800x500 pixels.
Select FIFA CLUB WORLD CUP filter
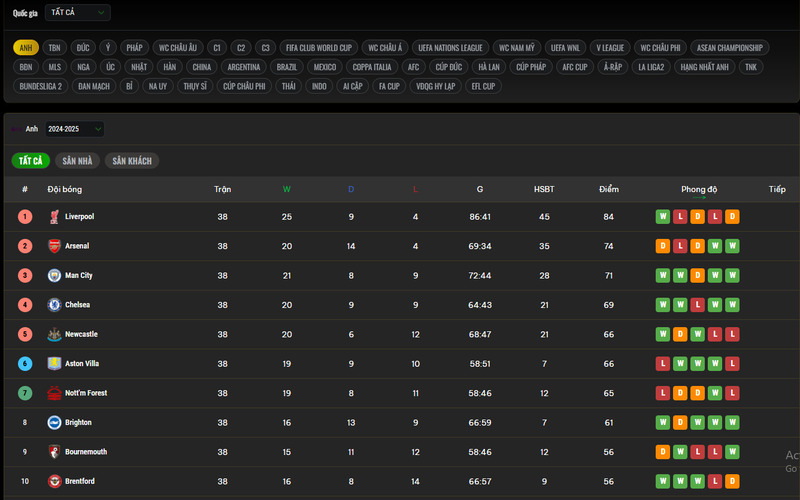point(319,47)
